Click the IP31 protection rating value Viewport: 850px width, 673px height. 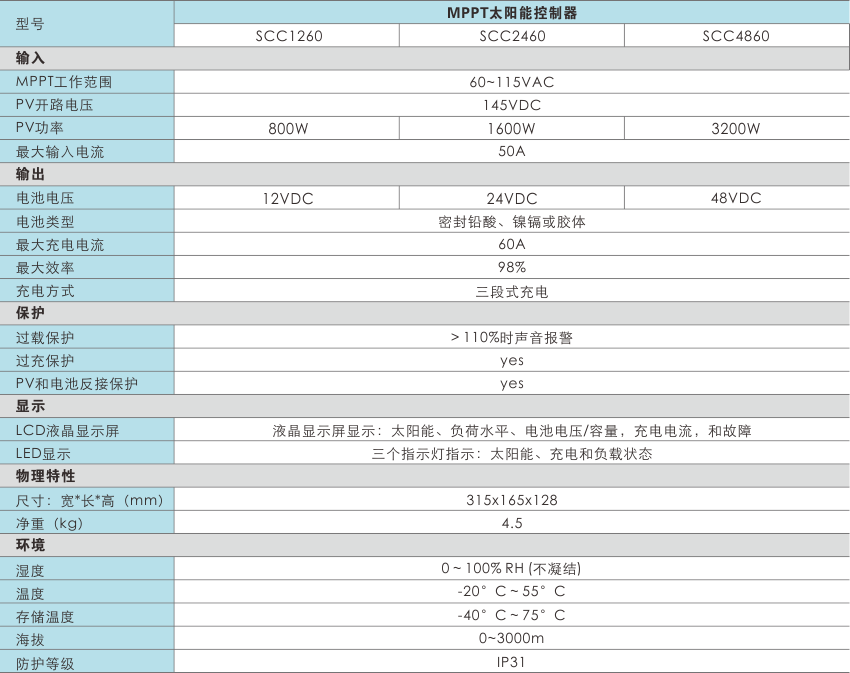511,661
